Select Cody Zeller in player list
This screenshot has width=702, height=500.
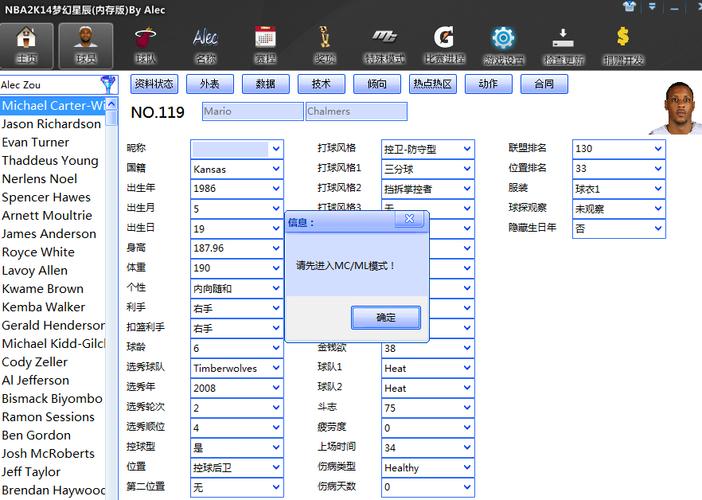(x=53, y=362)
